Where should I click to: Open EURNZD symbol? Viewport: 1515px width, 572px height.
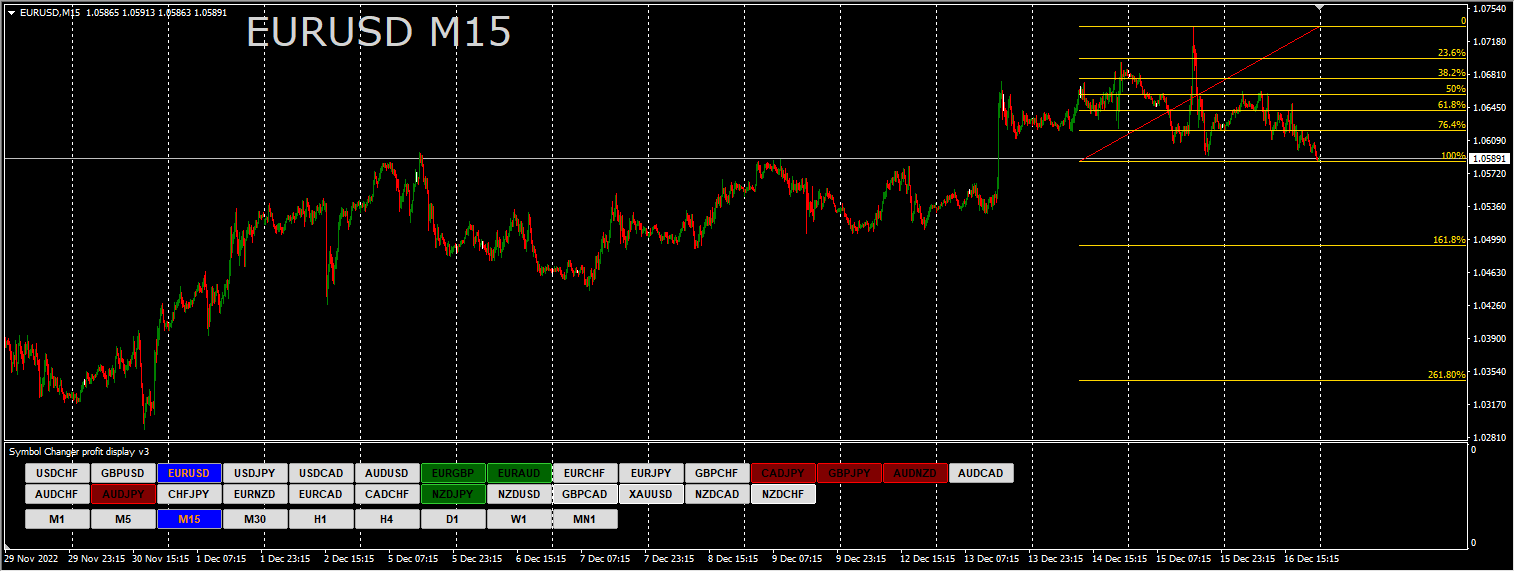pos(255,494)
